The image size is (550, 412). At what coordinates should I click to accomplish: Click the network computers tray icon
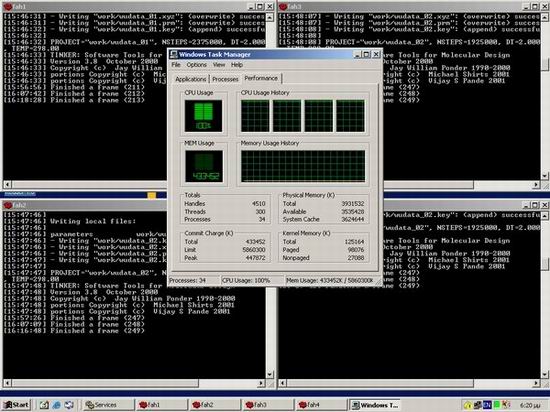coord(477,405)
